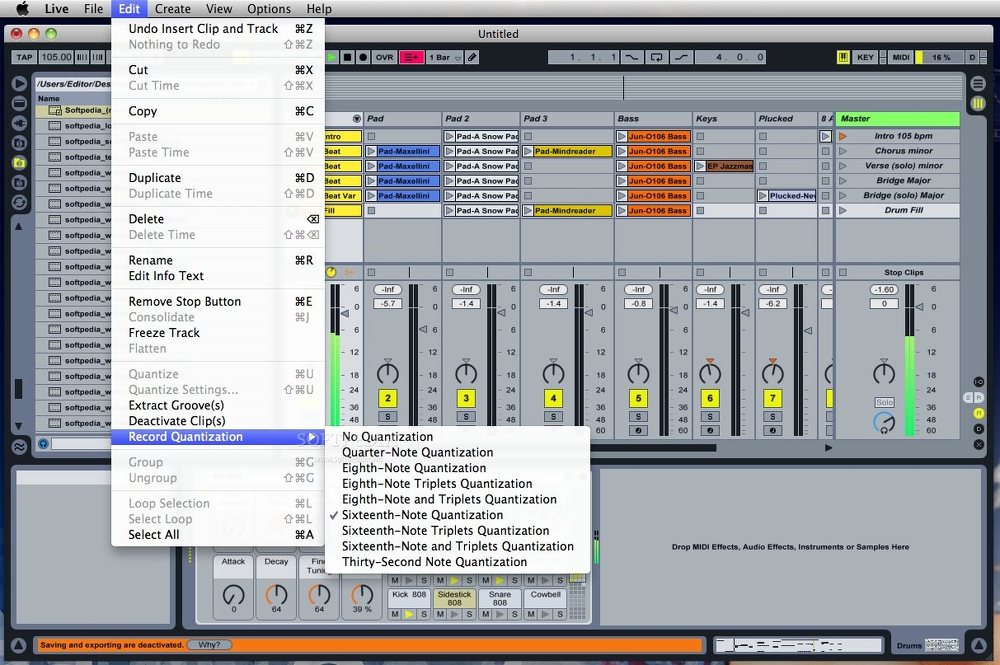Solo track 5 with S button

click(x=638, y=416)
